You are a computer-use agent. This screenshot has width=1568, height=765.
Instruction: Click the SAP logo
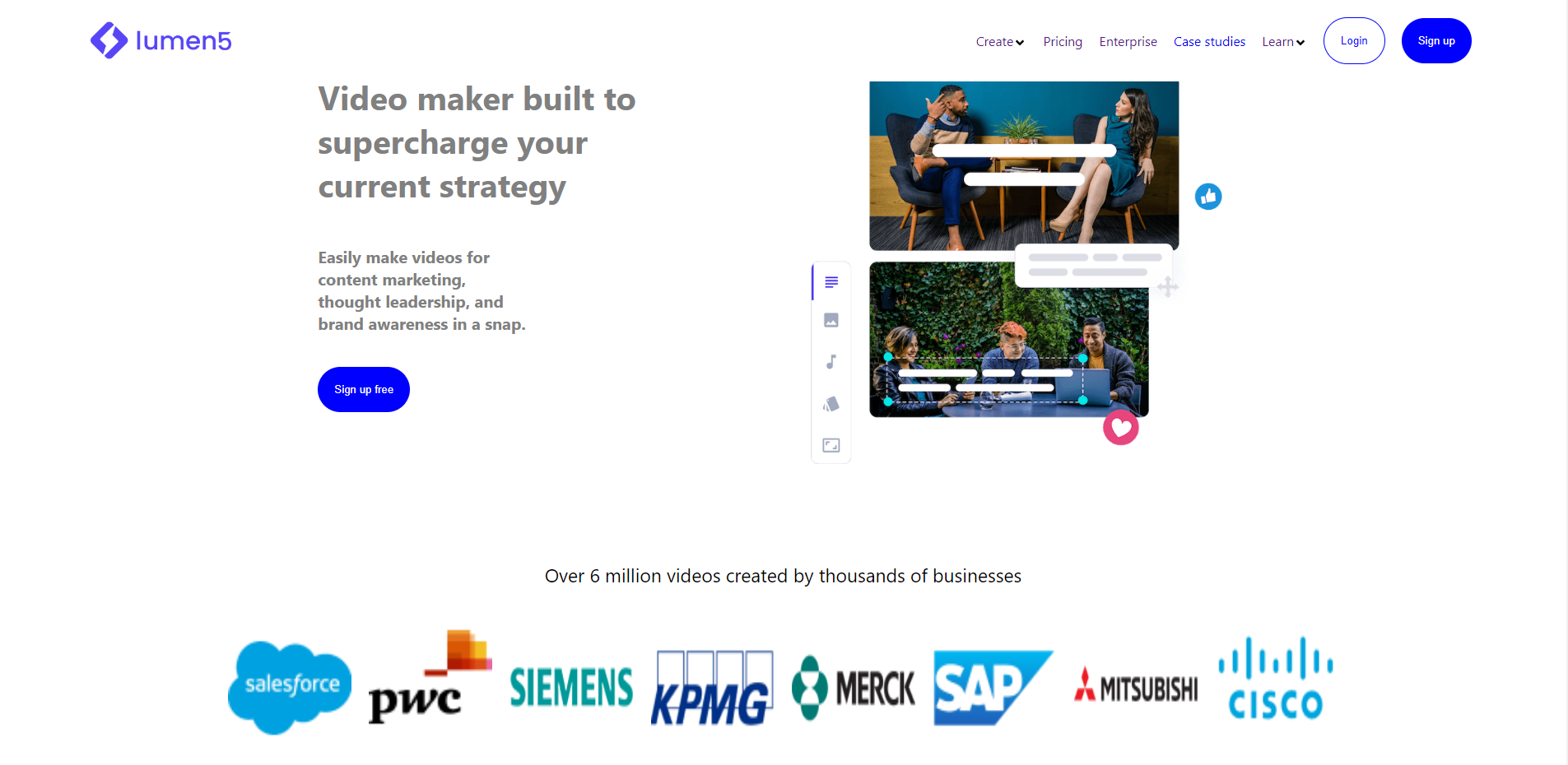pos(993,688)
